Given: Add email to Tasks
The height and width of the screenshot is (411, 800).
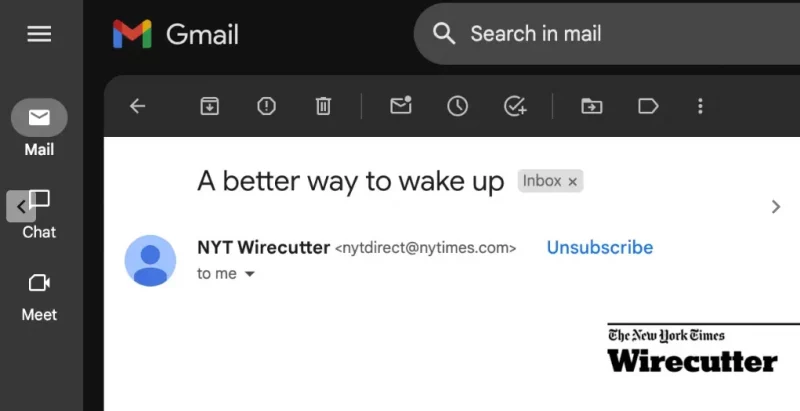Looking at the screenshot, I should (515, 106).
